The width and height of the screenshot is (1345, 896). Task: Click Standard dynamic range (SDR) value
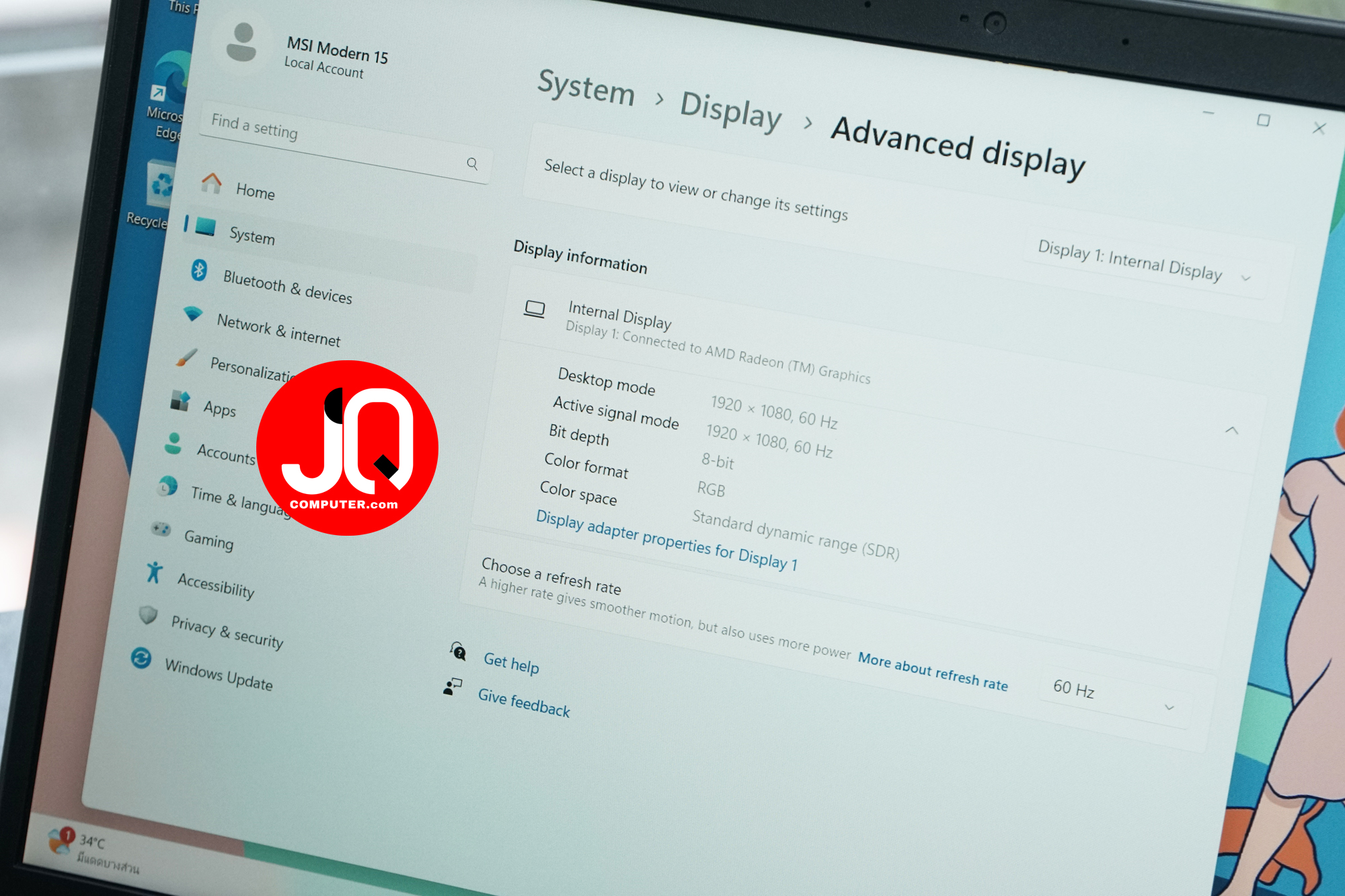click(x=796, y=534)
